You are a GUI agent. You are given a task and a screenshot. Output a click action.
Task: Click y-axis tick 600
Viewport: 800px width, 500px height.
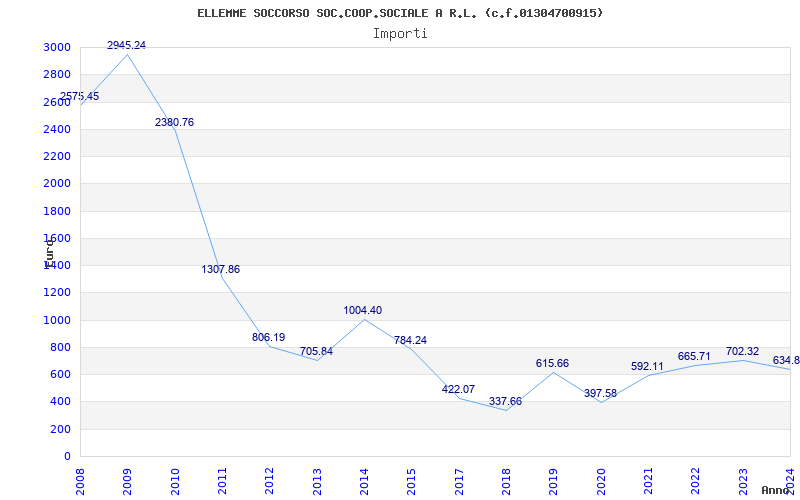click(62, 374)
